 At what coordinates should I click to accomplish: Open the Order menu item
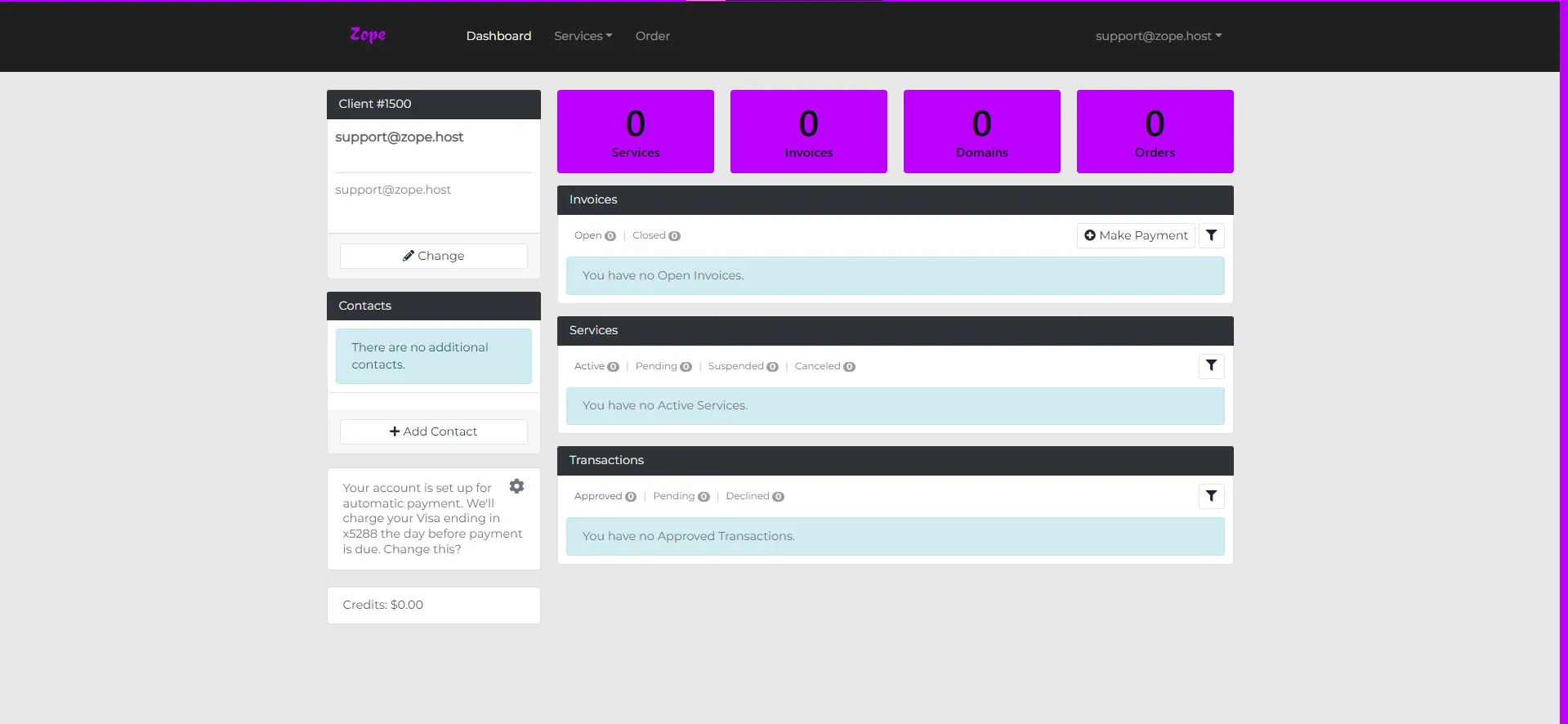click(x=652, y=36)
